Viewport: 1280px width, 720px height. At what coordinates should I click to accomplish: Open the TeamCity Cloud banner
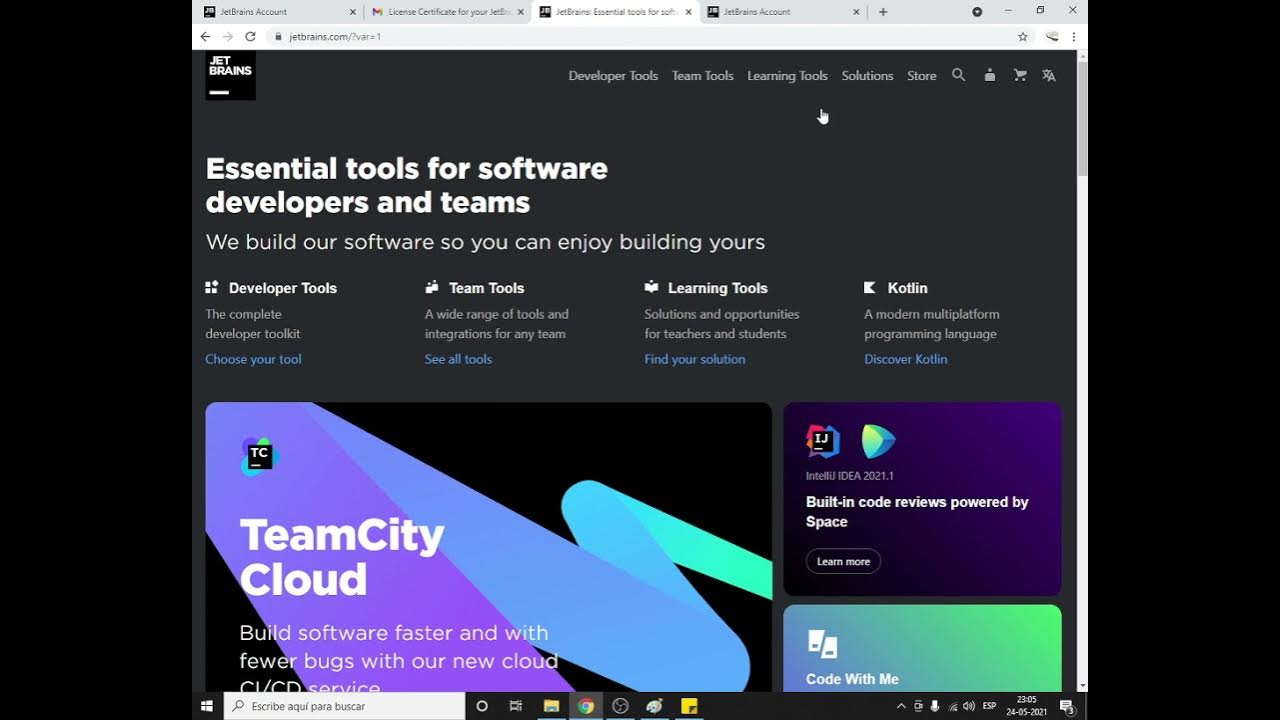pyautogui.click(x=488, y=547)
